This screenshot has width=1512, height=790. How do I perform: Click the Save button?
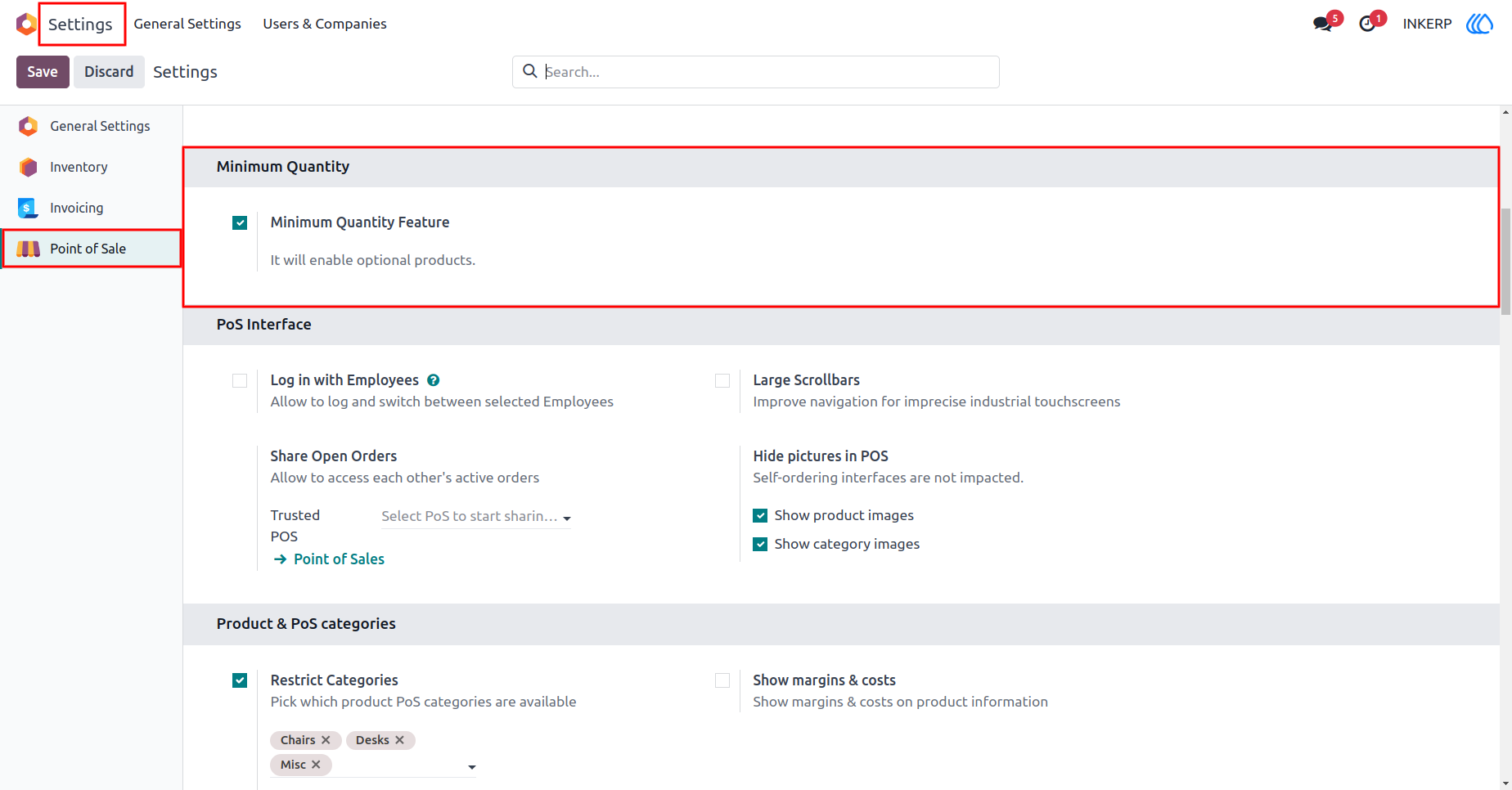43,72
